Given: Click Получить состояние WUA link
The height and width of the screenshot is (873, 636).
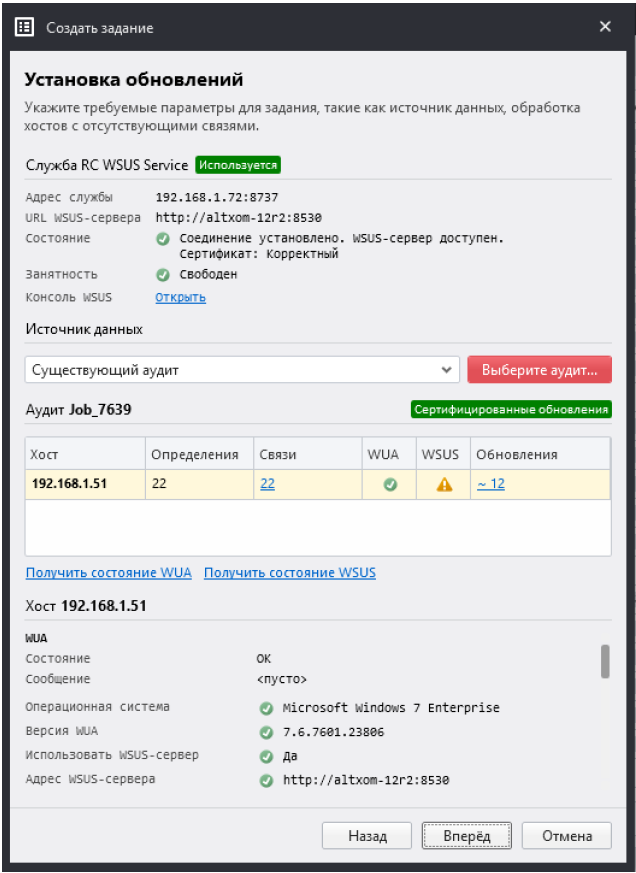Looking at the screenshot, I should [108, 573].
